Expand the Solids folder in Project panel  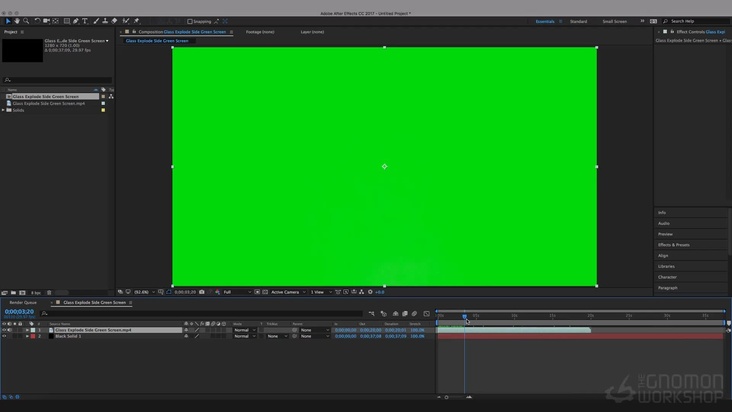coord(4,110)
